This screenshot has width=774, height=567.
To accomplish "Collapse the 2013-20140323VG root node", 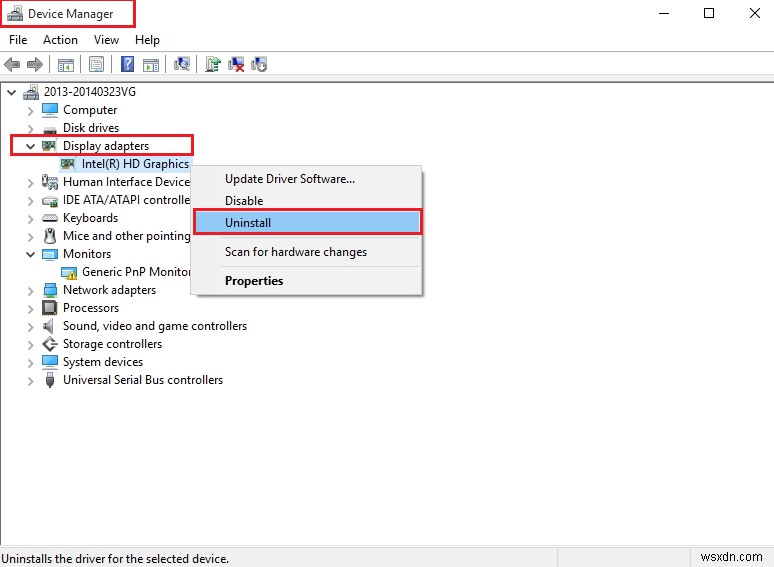I will click(x=12, y=92).
